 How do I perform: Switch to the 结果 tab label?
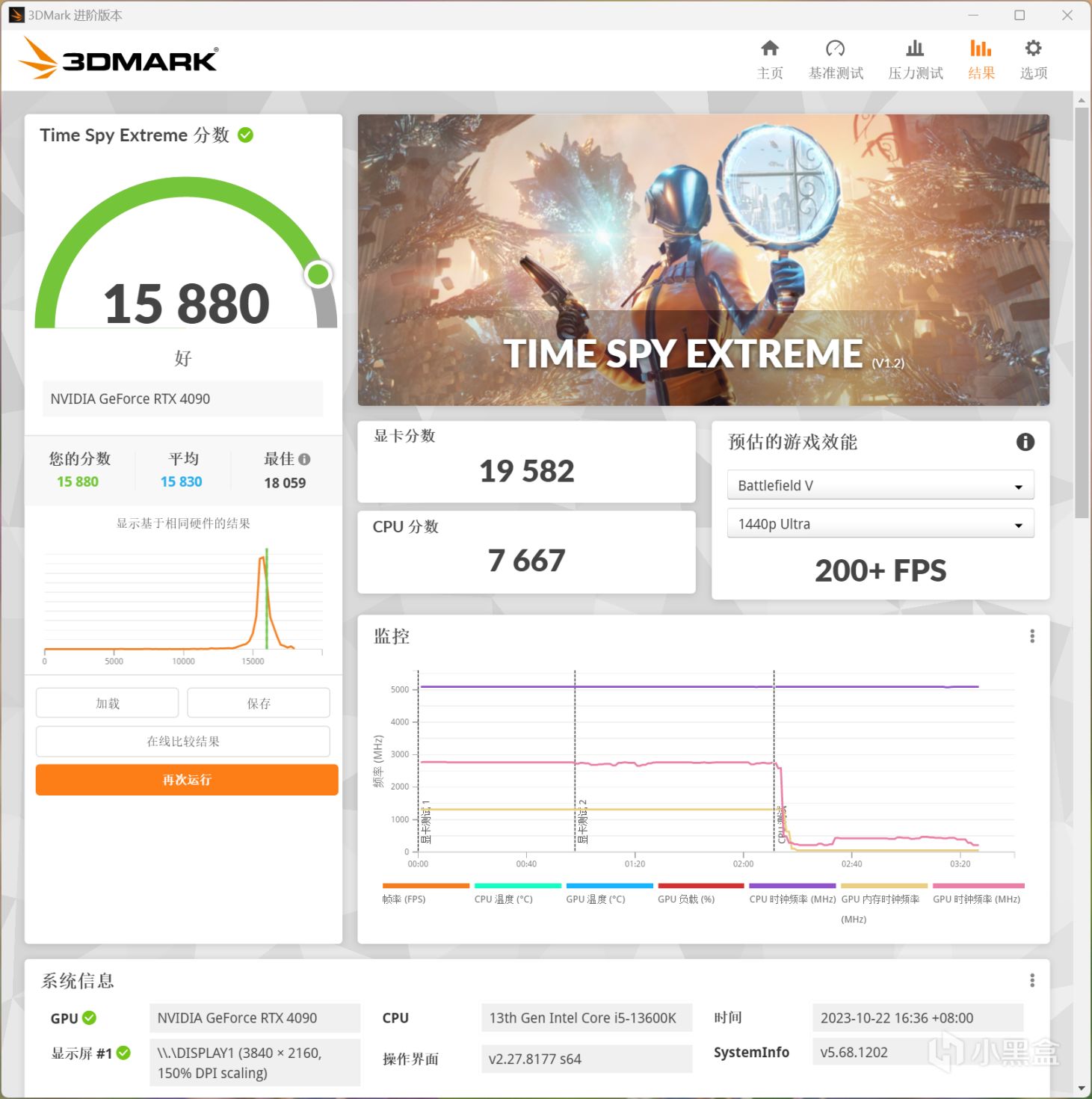(x=981, y=73)
